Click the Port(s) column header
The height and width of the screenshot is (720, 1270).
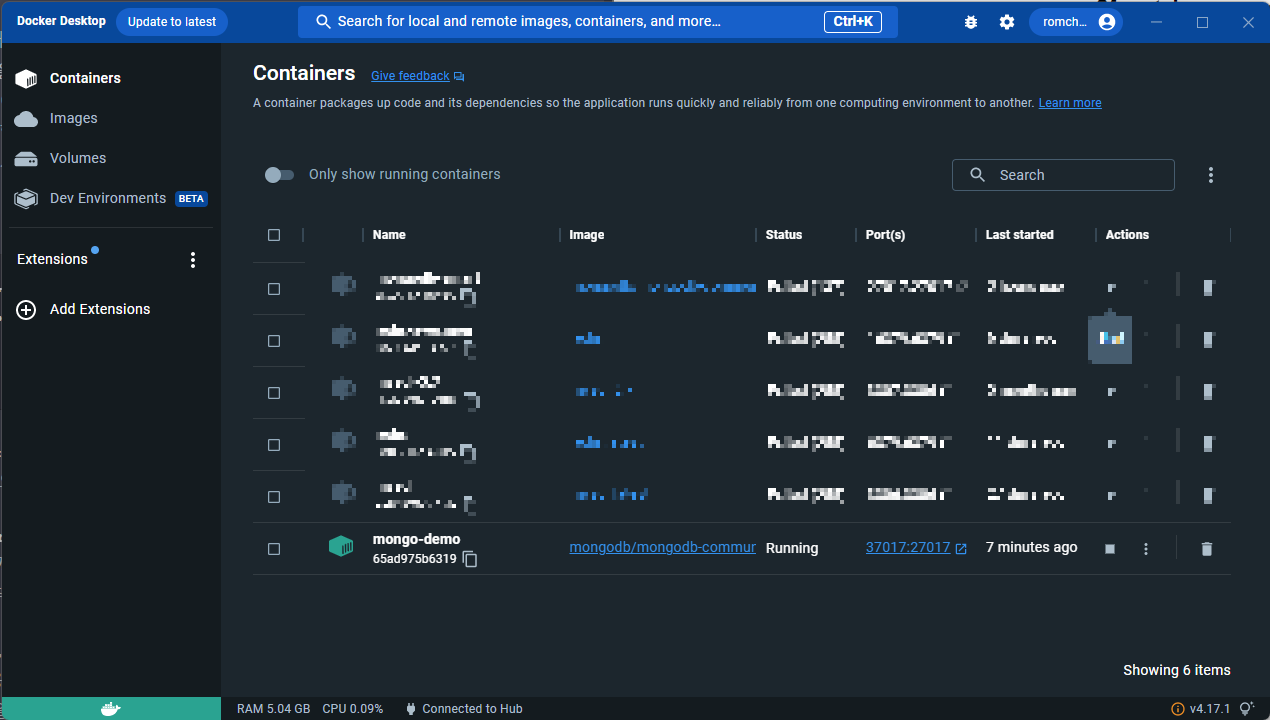885,235
